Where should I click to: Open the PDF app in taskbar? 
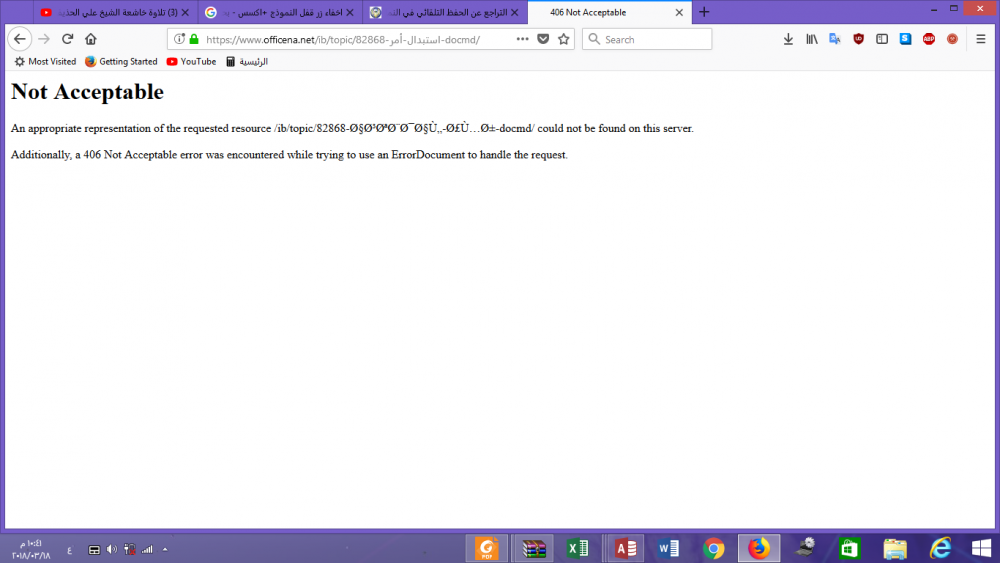point(487,548)
